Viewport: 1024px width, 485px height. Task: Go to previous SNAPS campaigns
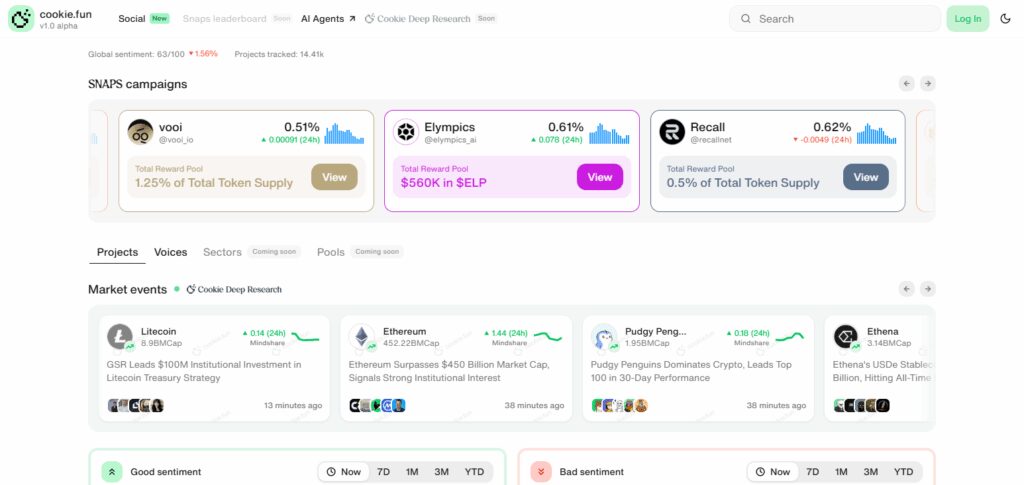[906, 84]
